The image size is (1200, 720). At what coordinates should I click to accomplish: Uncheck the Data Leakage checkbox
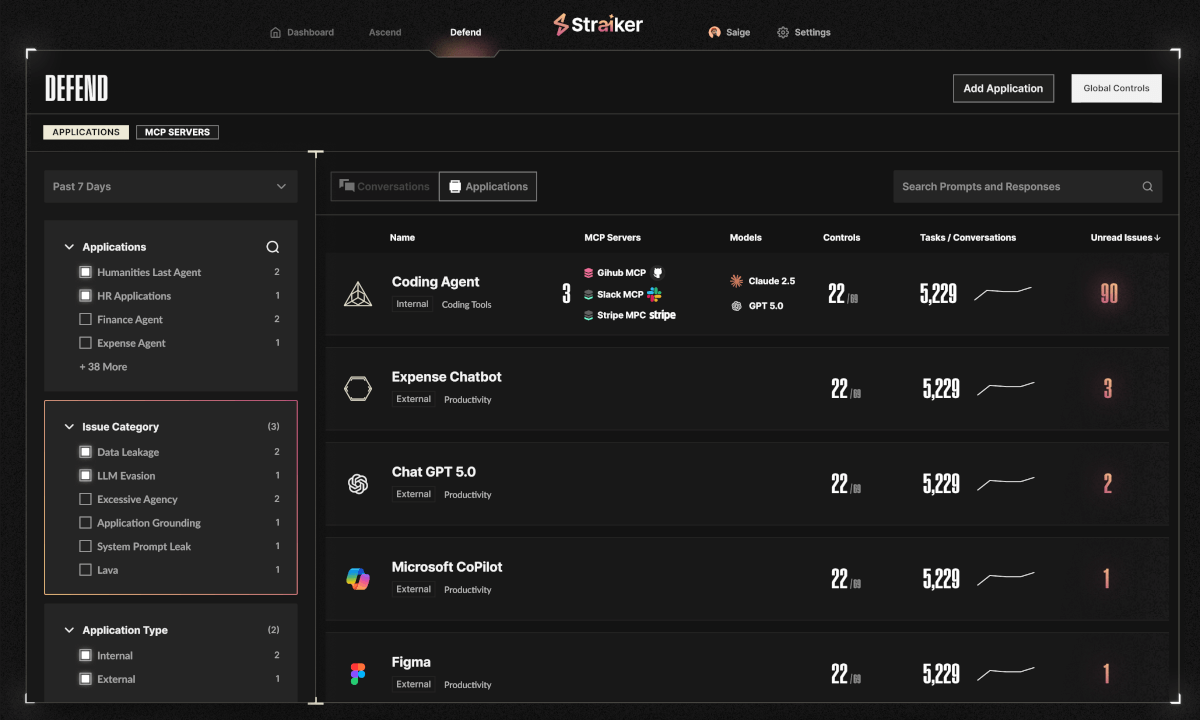85,452
